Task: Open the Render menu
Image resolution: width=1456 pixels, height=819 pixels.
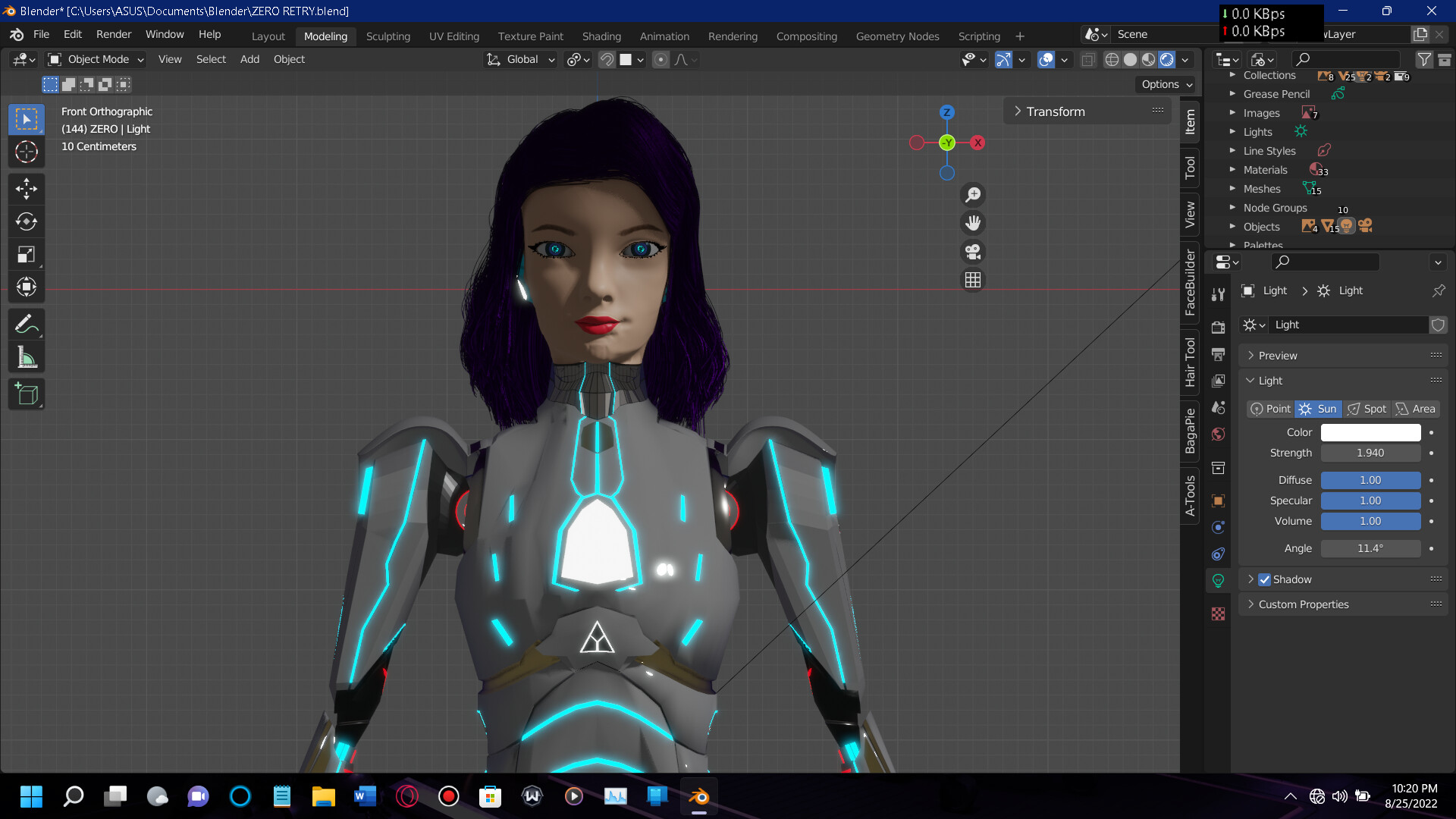Action: (x=113, y=34)
